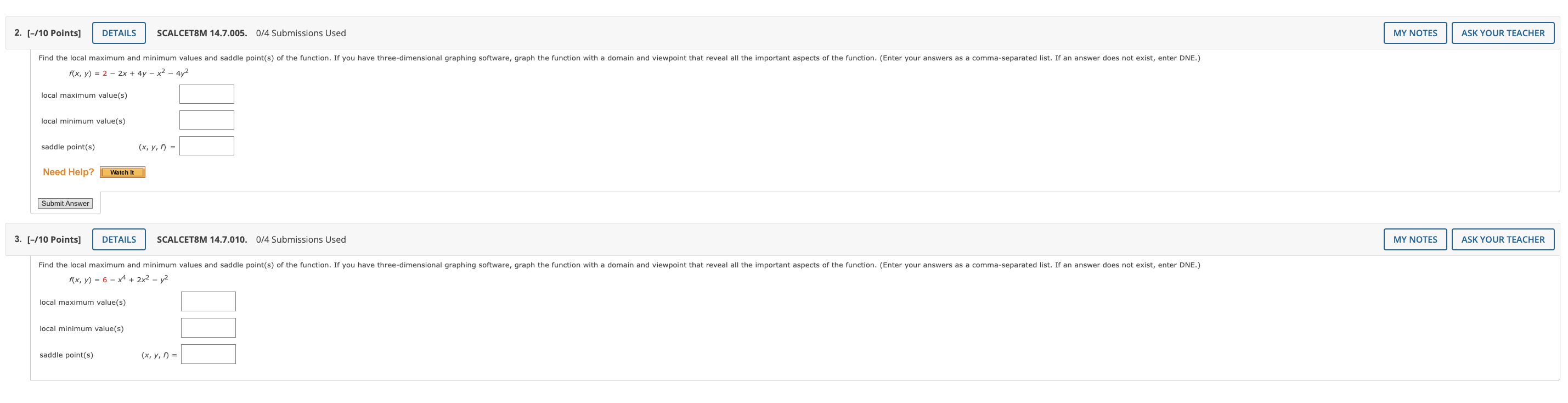This screenshot has width=1568, height=403.
Task: Click the Watch It help button
Action: click(122, 172)
